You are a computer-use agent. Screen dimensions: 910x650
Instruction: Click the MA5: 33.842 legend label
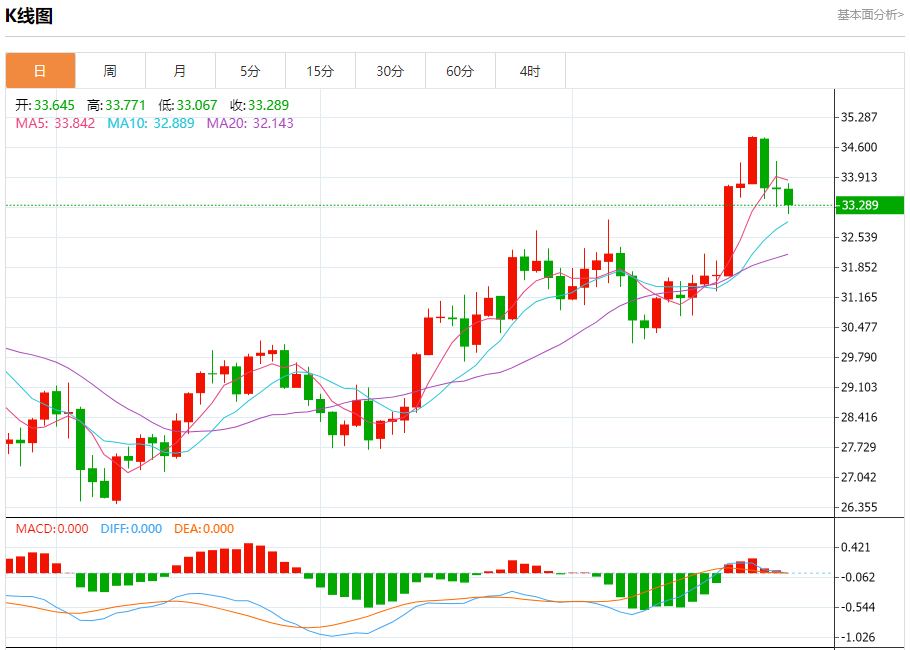(x=55, y=123)
